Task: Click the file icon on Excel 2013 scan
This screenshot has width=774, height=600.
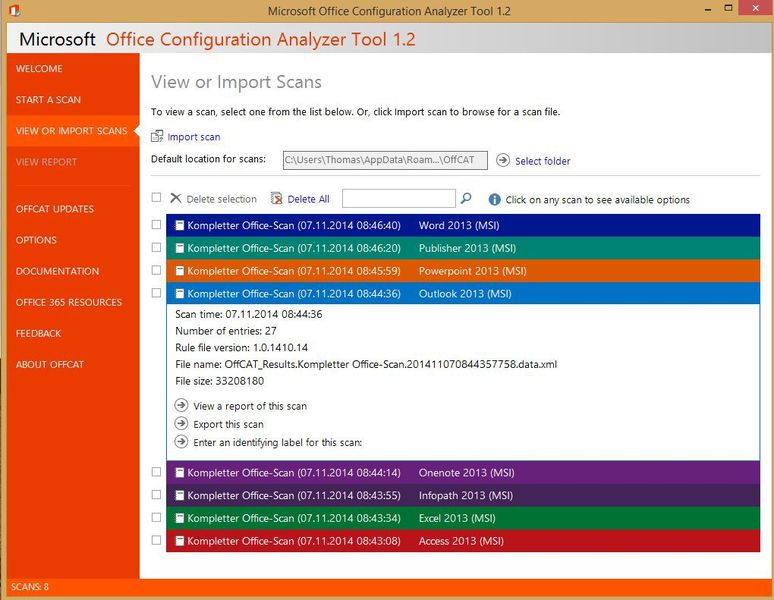Action: [x=180, y=518]
